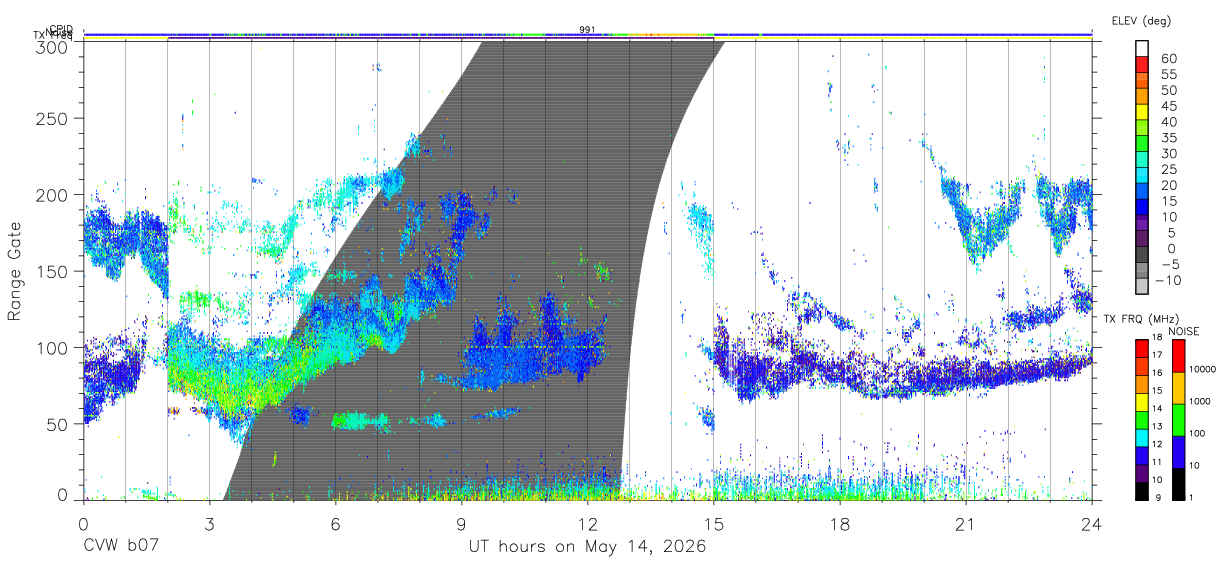Click the '45' tick on ELEV scale
This screenshot has width=1228, height=567.
pyautogui.click(x=1168, y=106)
